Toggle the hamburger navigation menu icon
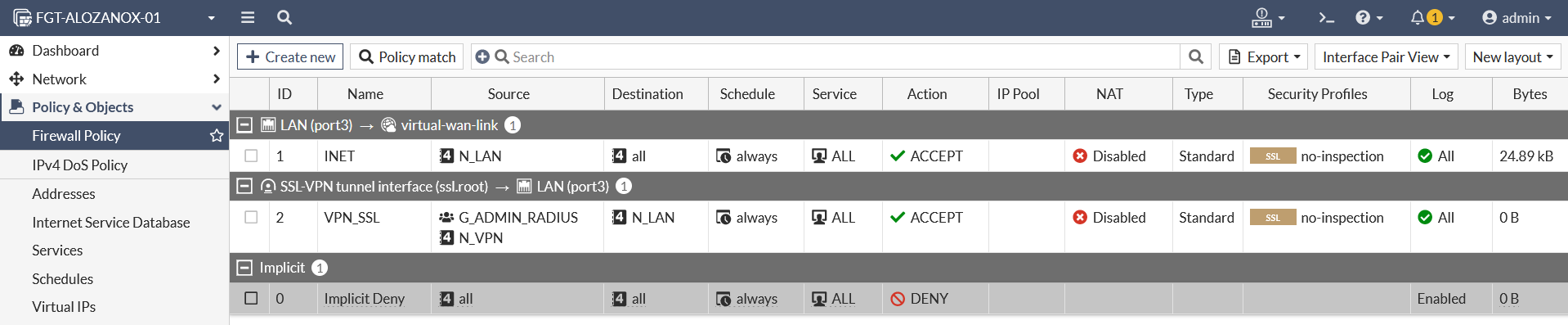This screenshot has width=1568, height=325. pos(248,17)
